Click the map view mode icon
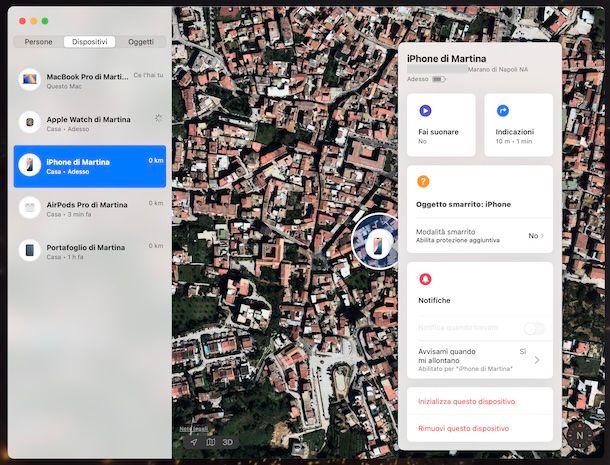Viewport: 610px width, 465px height. [x=210, y=442]
